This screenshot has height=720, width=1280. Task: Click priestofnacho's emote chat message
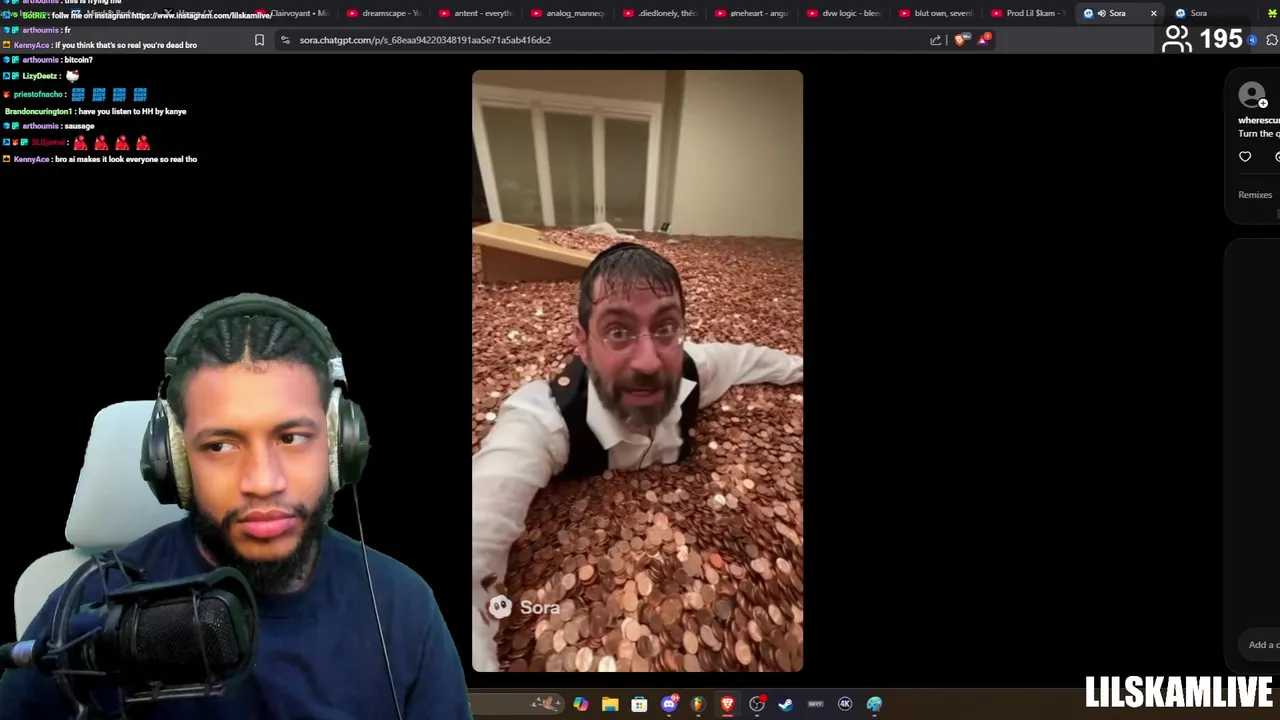point(76,94)
